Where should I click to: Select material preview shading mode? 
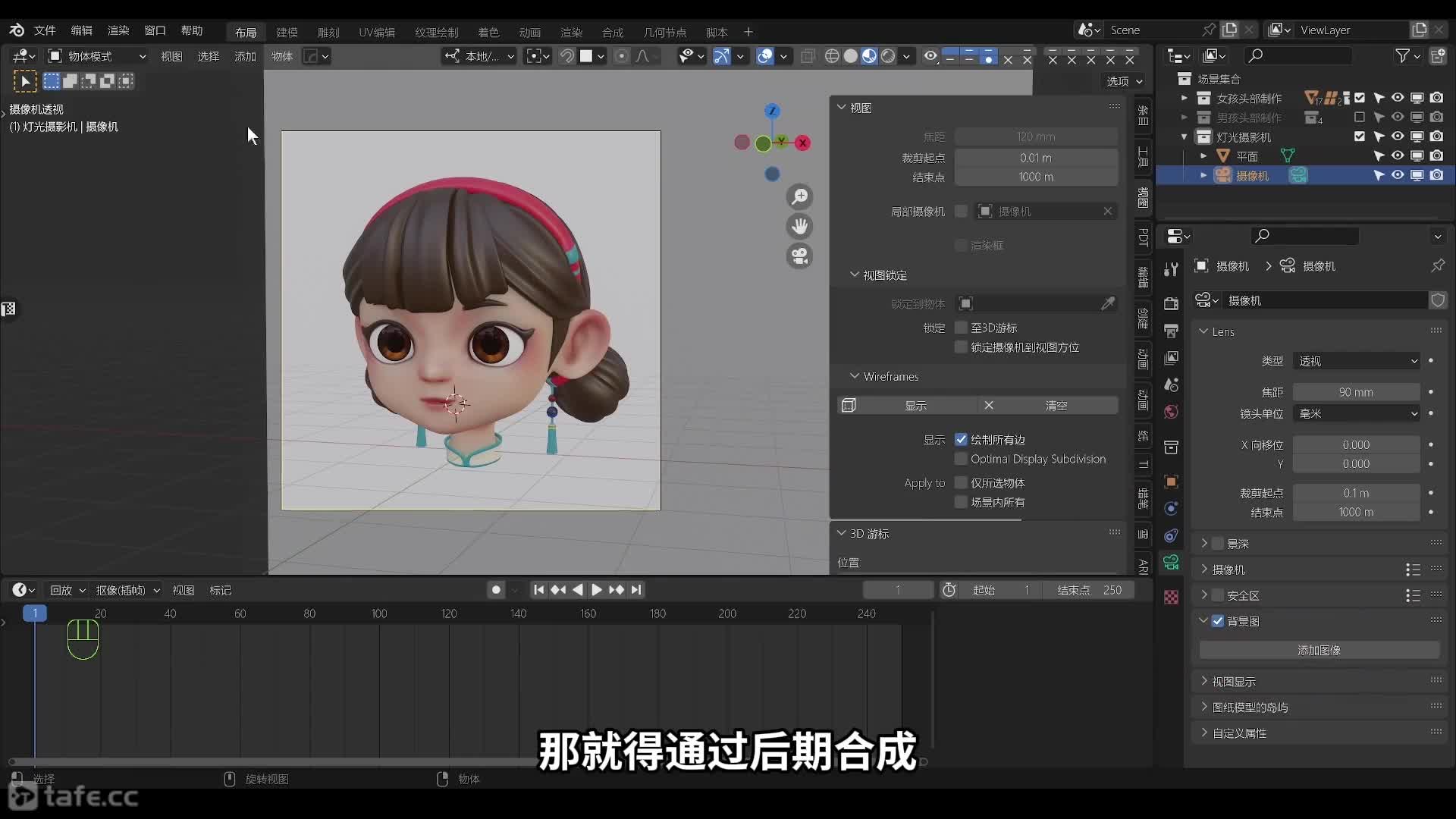coord(869,56)
